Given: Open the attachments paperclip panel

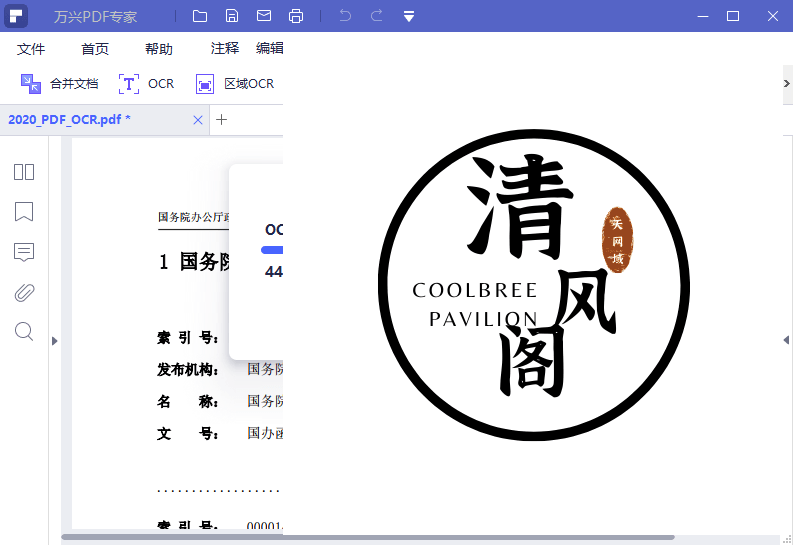Looking at the screenshot, I should click(x=24, y=292).
